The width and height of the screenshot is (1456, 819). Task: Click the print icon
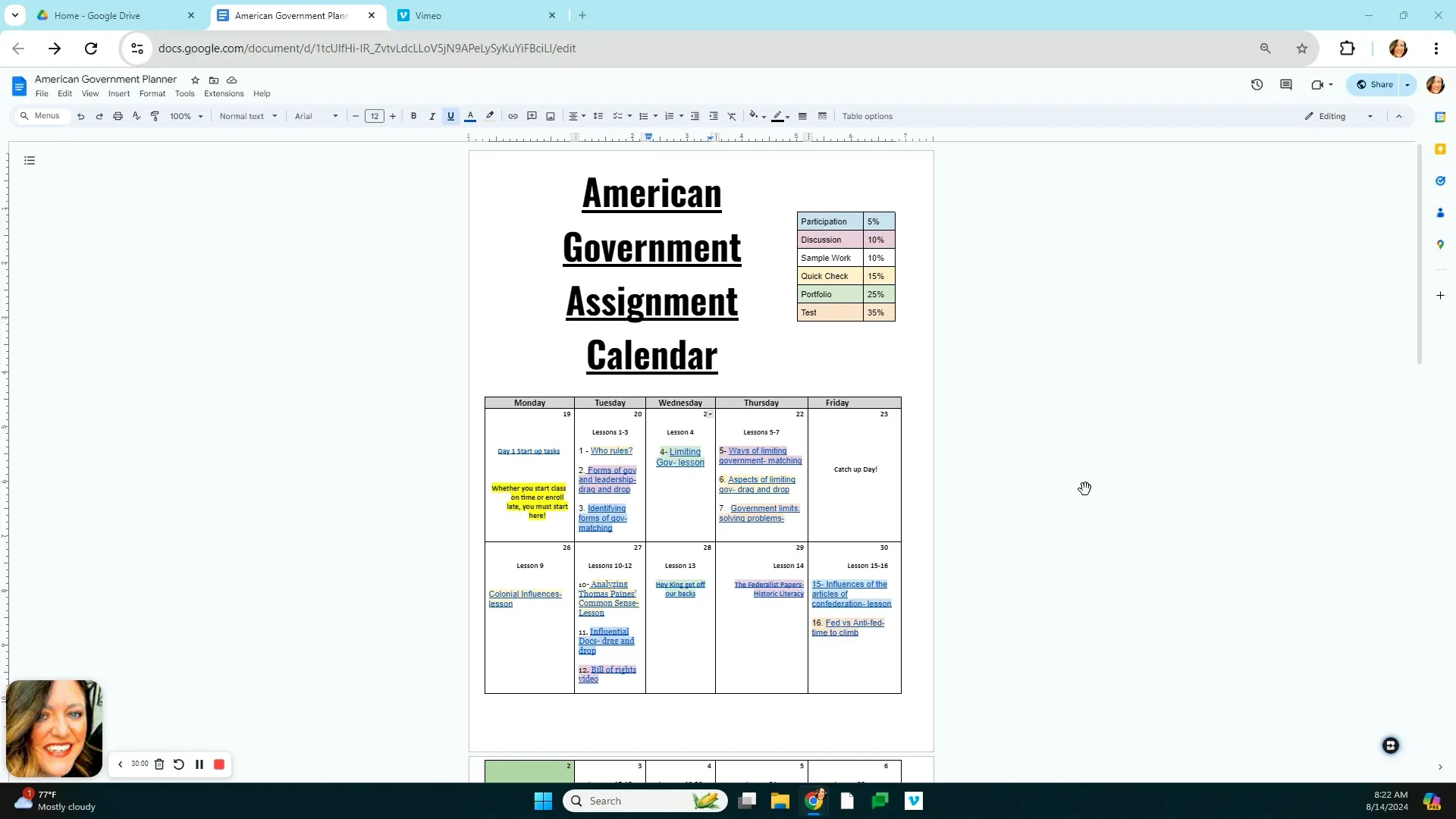118,116
